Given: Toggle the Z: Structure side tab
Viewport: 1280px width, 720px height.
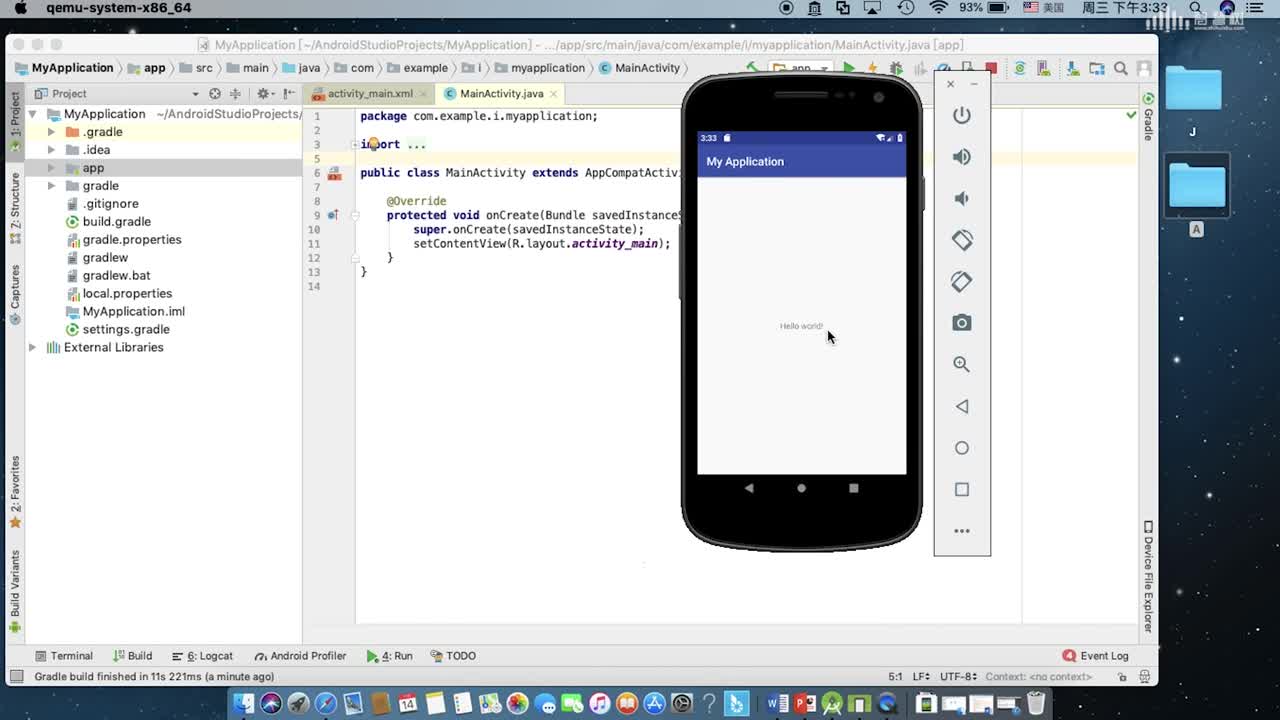Looking at the screenshot, I should coord(15,208).
